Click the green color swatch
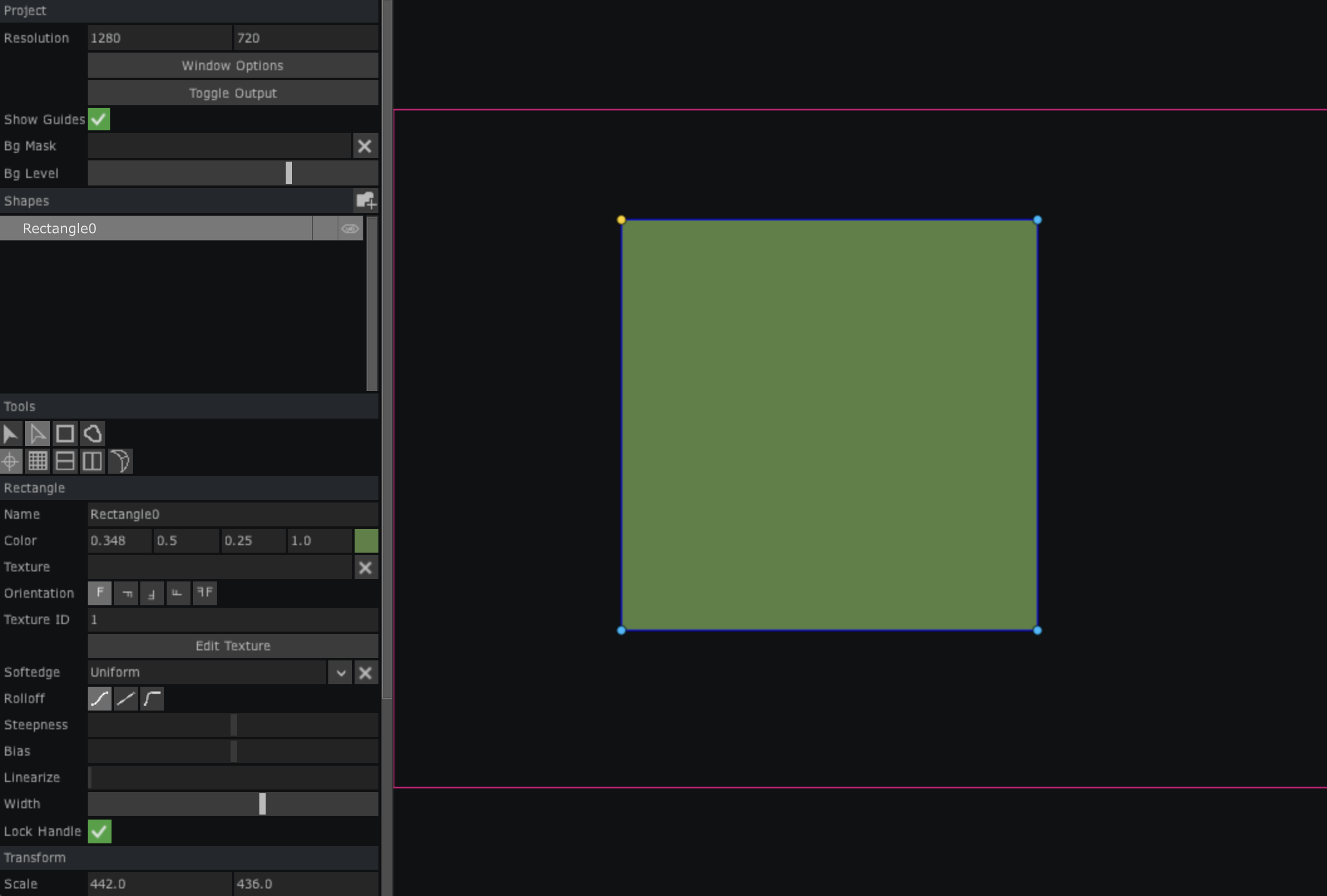 click(366, 541)
